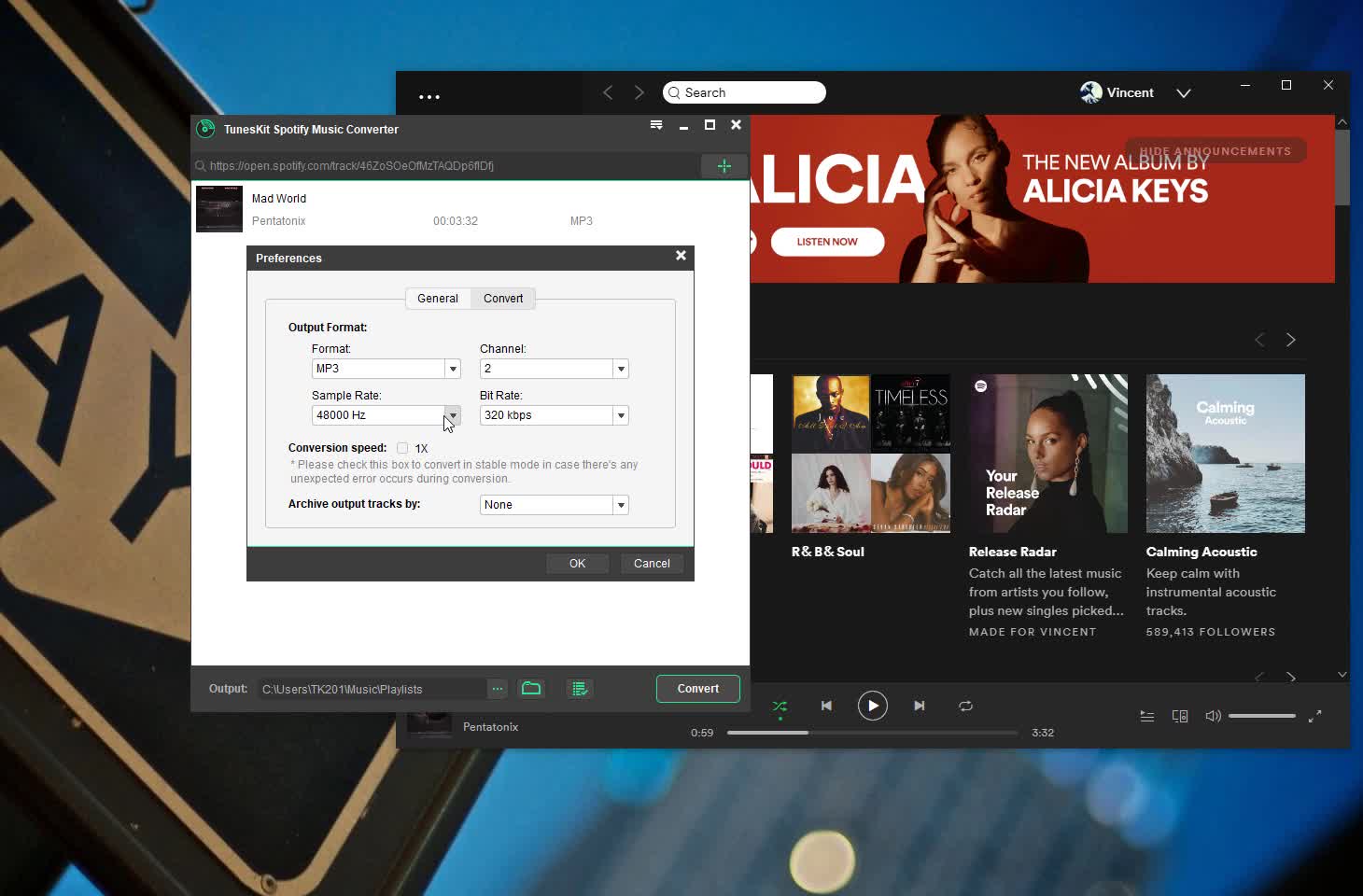Mute Spotify with the speaker icon
The width and height of the screenshot is (1363, 896).
point(1213,716)
